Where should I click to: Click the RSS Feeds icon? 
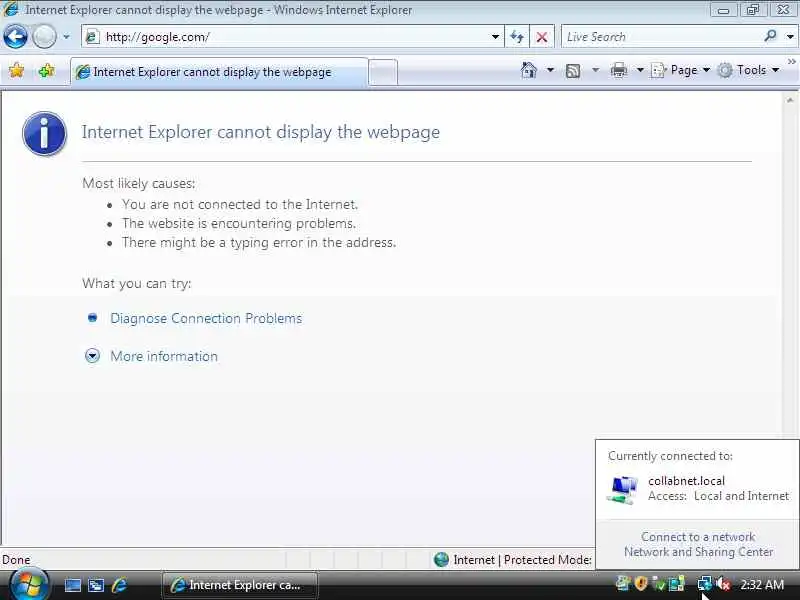click(x=573, y=70)
